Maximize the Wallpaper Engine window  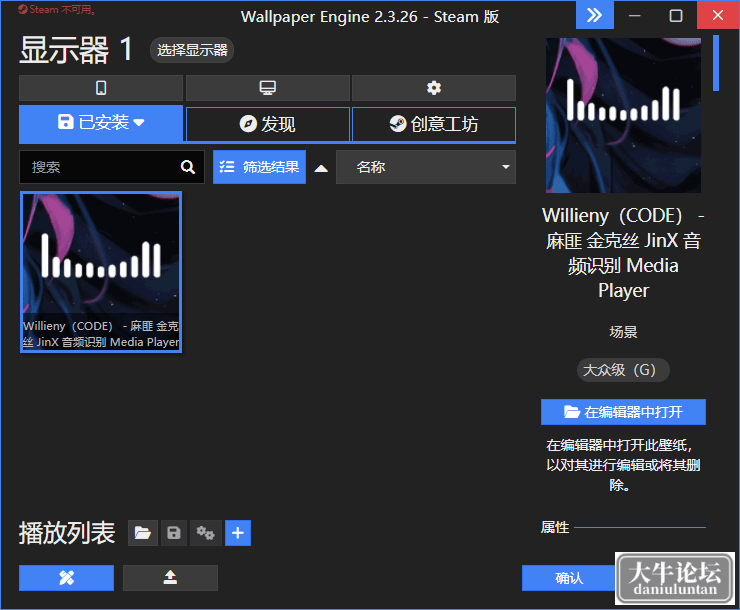coord(676,15)
